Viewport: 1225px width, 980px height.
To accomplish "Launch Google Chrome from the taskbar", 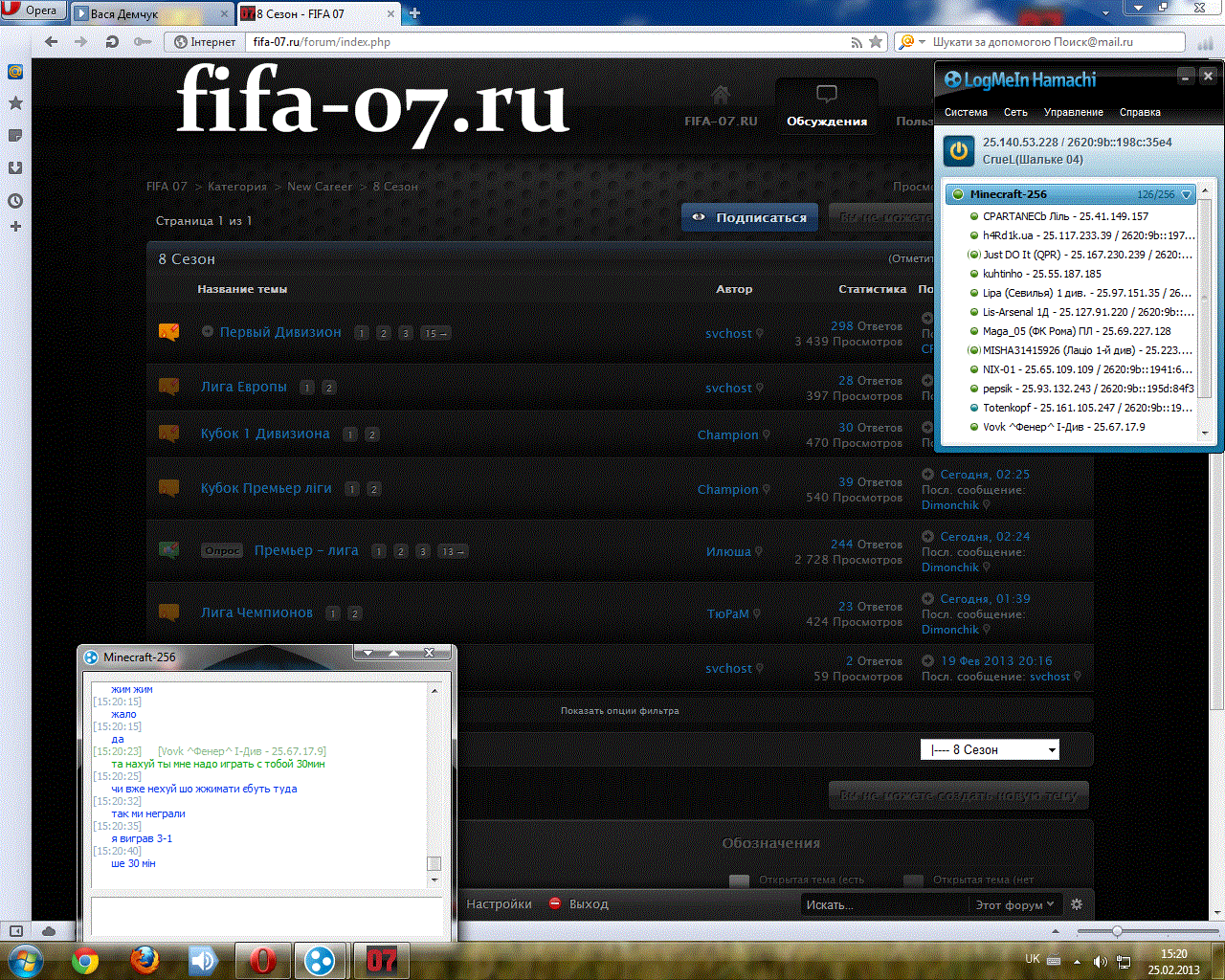I will pos(85,960).
